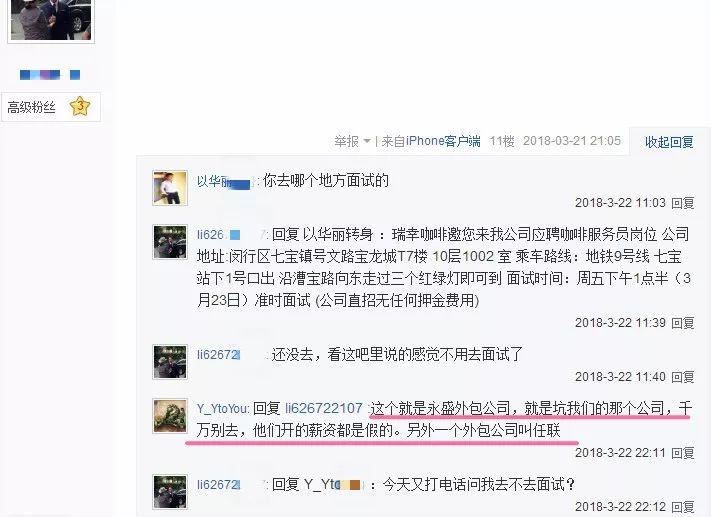Open avatar beside 还没去 comment

[170, 362]
